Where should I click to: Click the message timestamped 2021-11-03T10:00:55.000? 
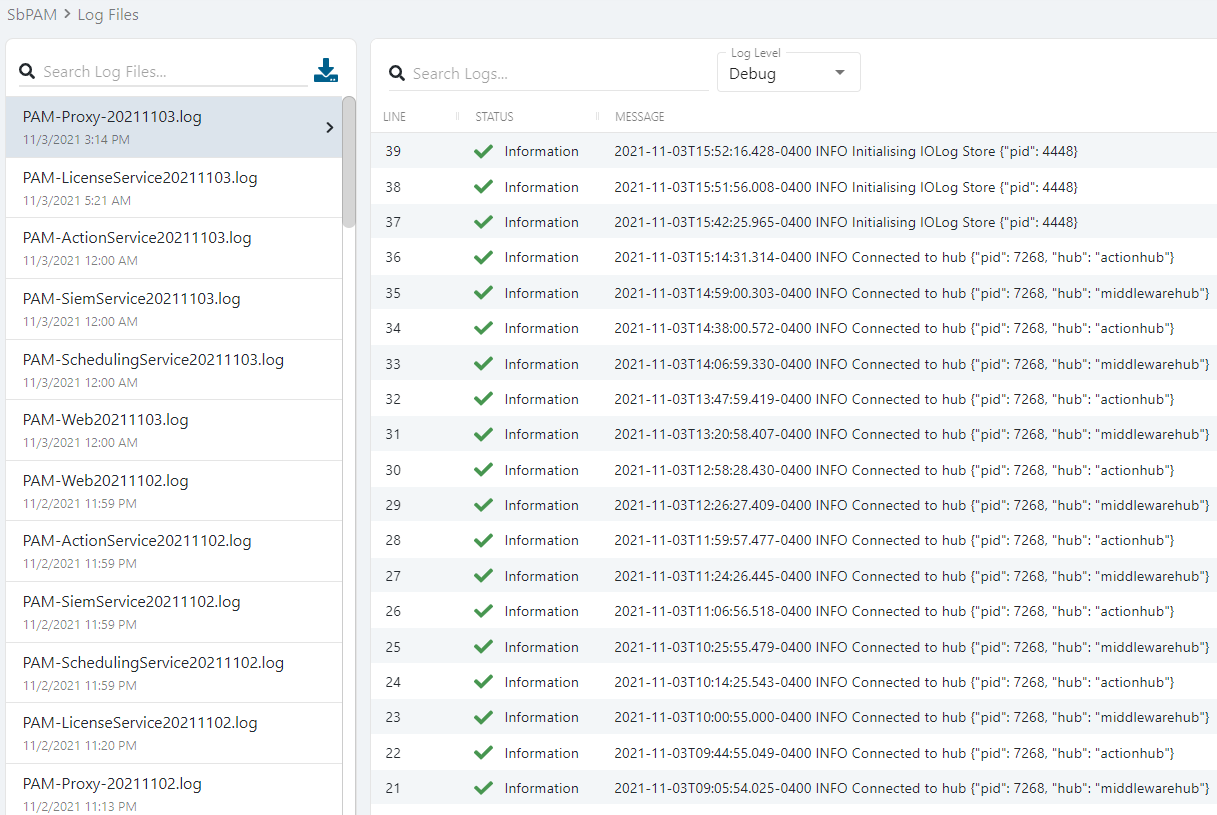tap(912, 717)
